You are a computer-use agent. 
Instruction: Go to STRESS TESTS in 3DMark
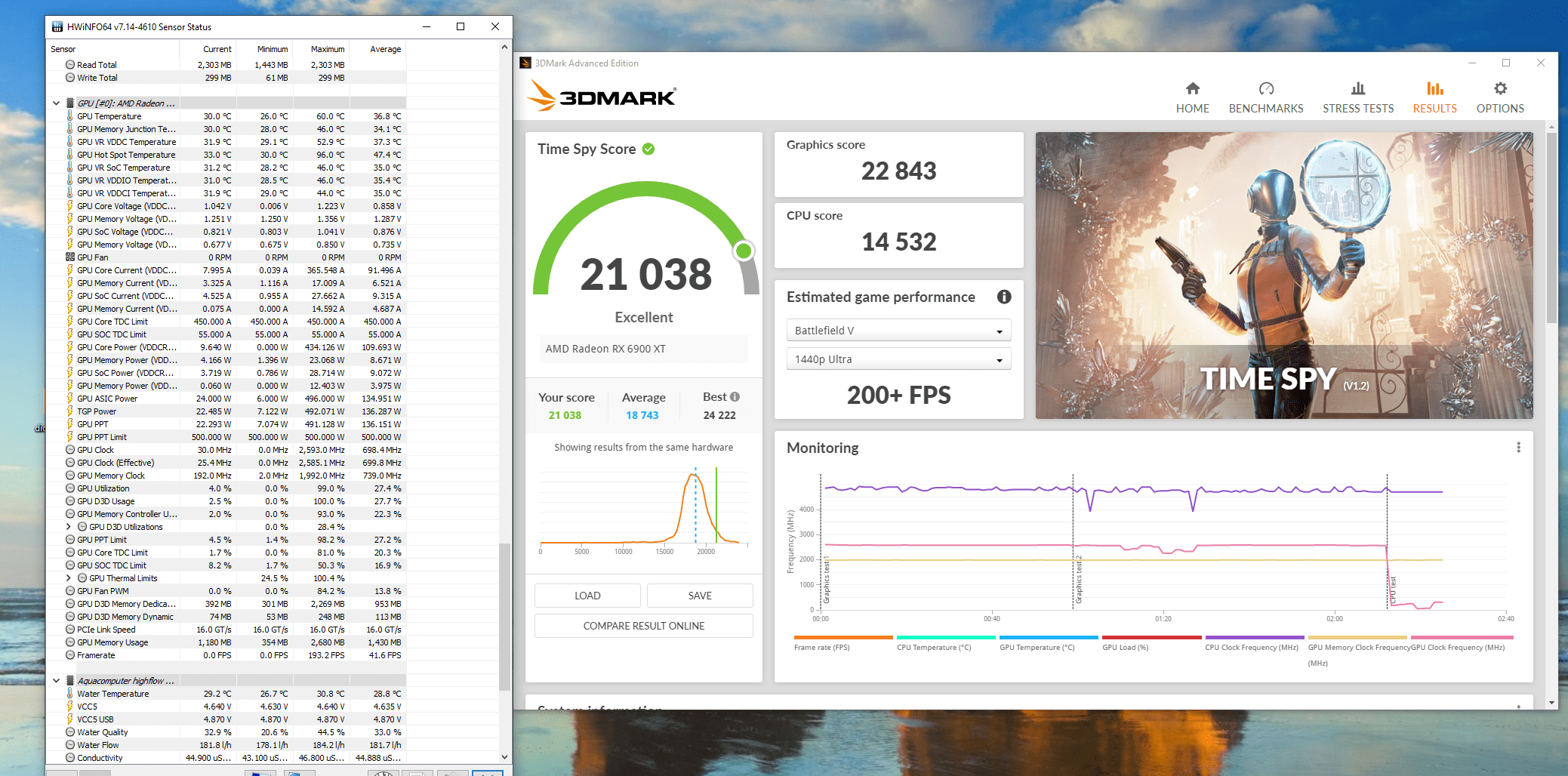(x=1358, y=98)
